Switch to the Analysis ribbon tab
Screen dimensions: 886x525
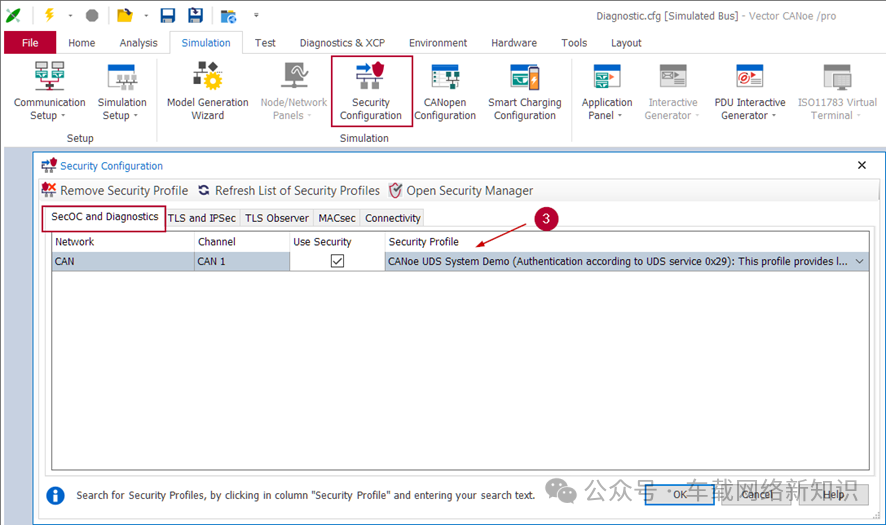click(138, 43)
